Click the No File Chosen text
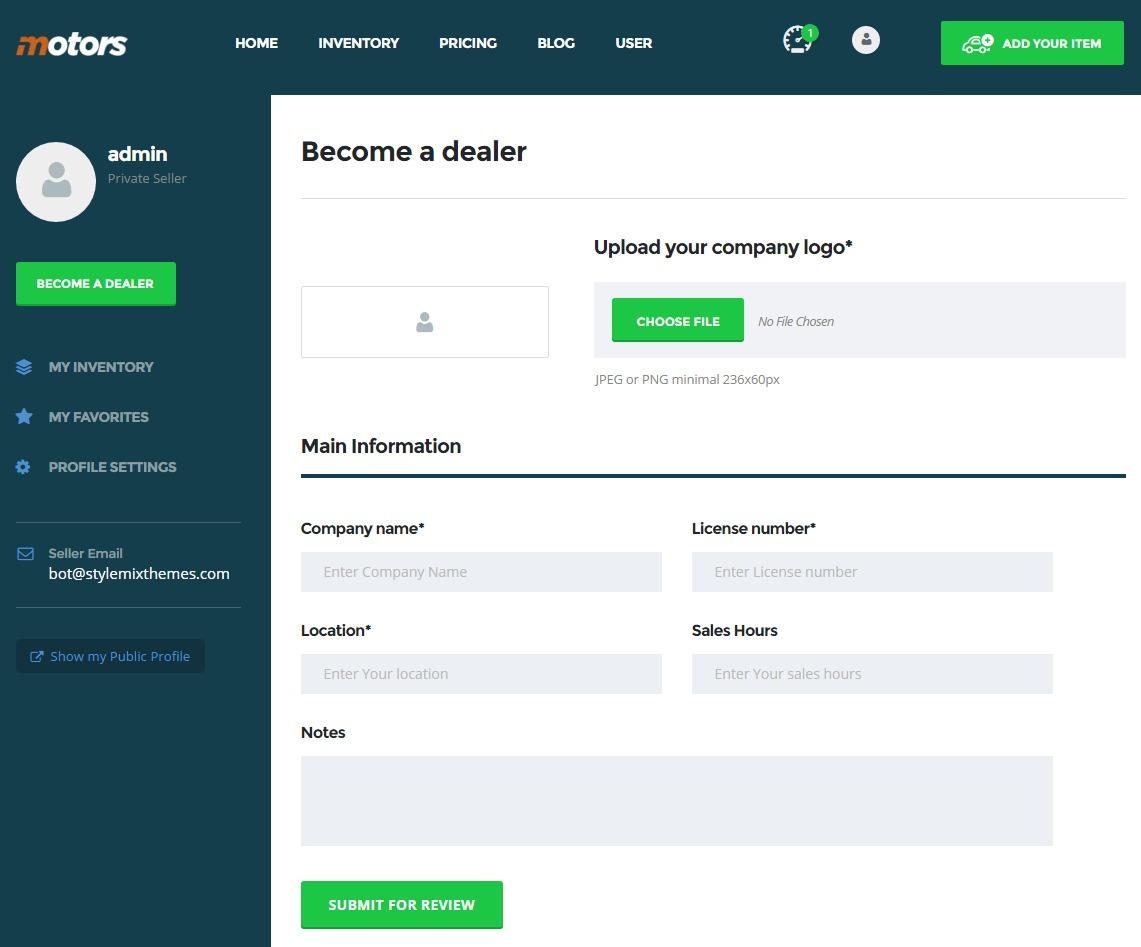 (796, 321)
